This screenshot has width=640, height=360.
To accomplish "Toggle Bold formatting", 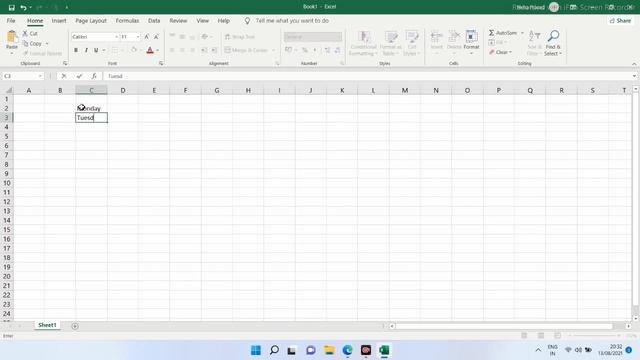I will tap(76, 50).
